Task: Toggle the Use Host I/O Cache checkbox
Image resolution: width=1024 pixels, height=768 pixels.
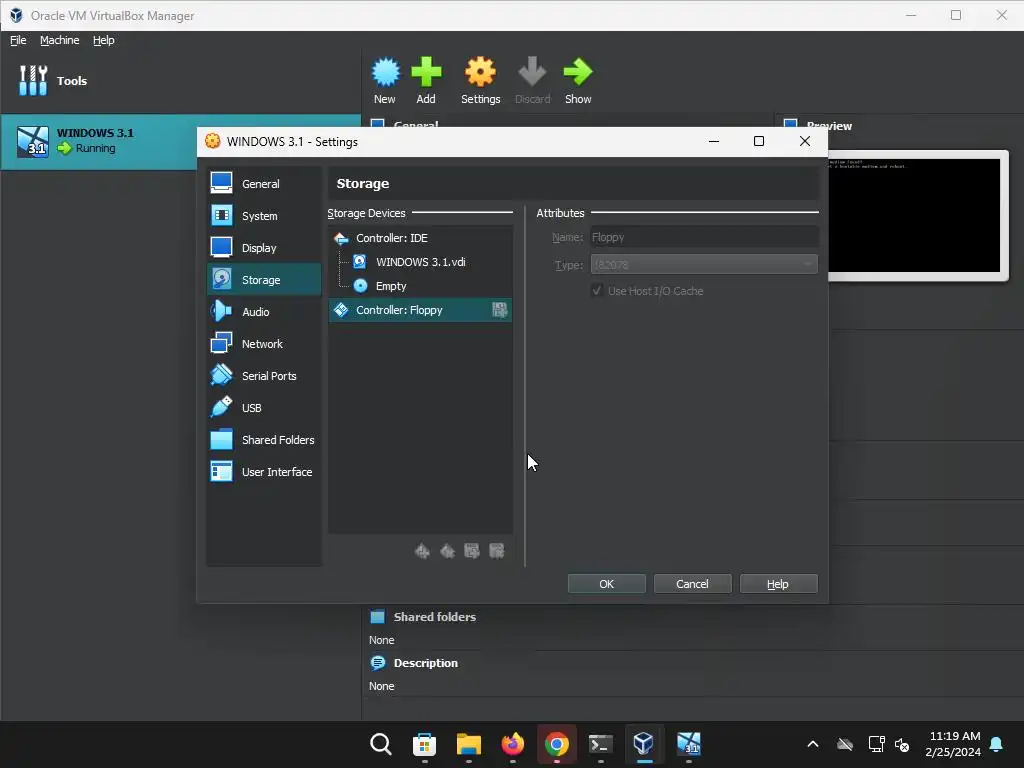Action: (x=596, y=291)
